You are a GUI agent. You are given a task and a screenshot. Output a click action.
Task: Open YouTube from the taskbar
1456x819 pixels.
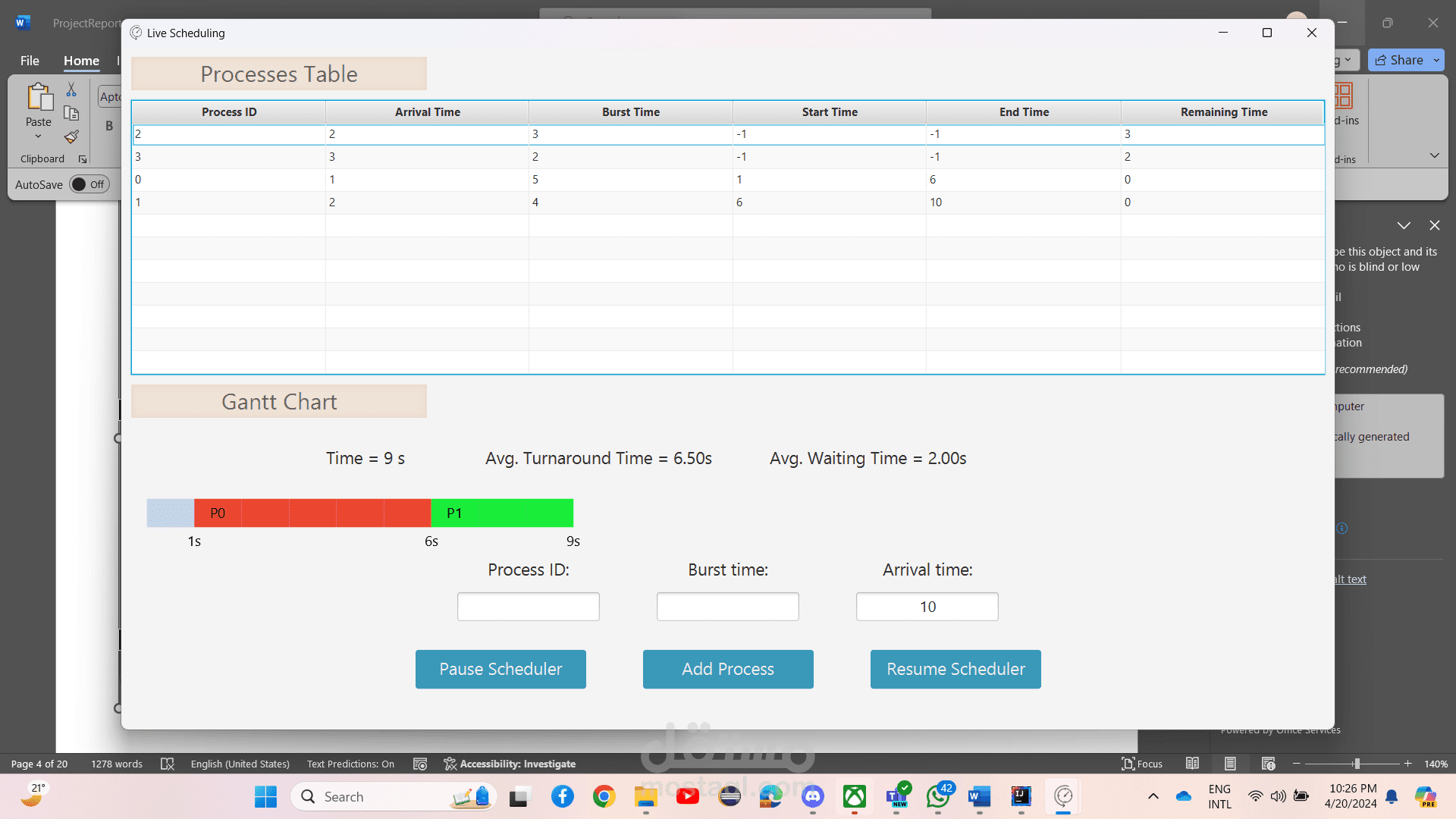[688, 796]
